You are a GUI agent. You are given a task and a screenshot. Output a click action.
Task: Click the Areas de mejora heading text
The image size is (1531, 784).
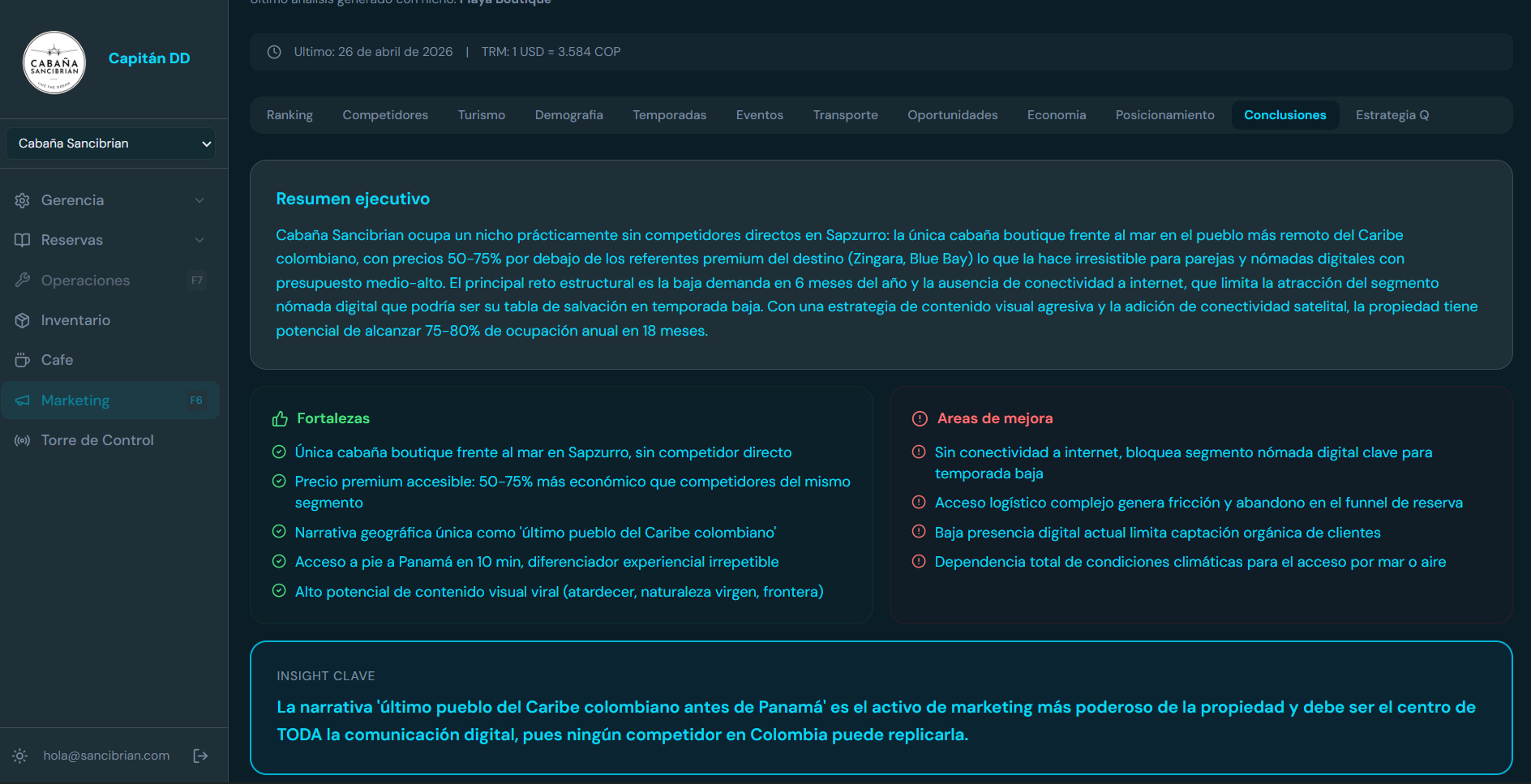995,418
